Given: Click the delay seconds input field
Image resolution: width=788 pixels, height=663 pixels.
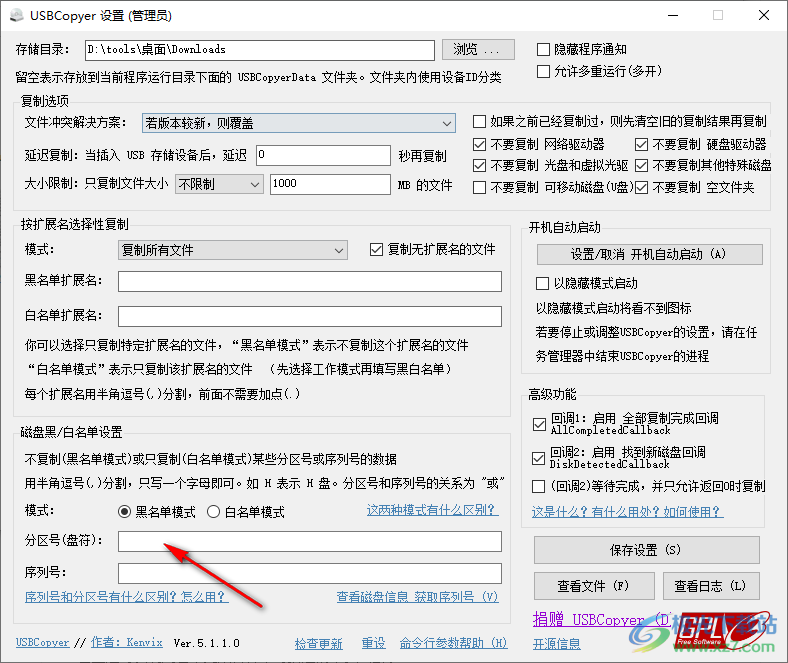Looking at the screenshot, I should [x=323, y=155].
